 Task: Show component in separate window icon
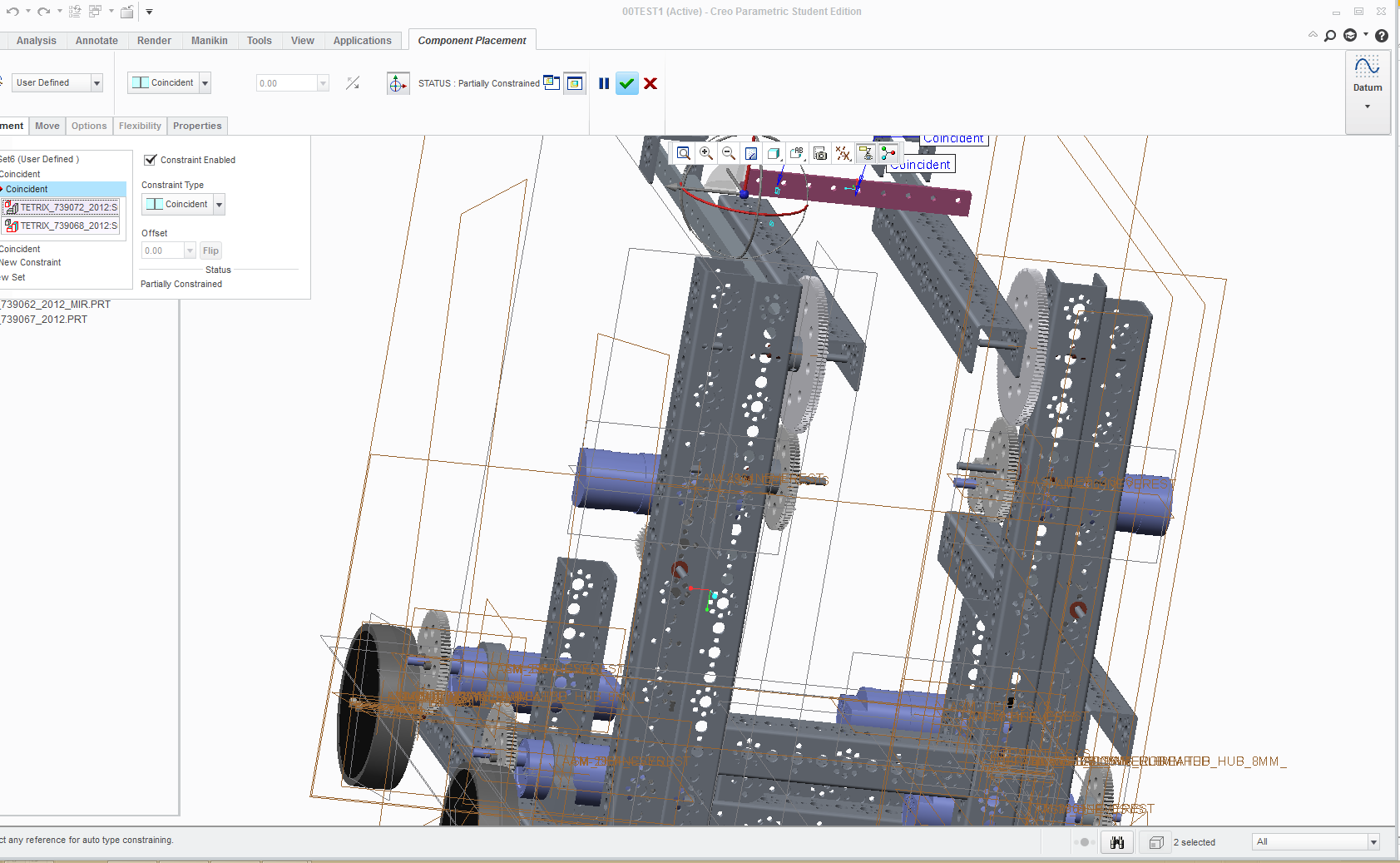pyautogui.click(x=552, y=82)
